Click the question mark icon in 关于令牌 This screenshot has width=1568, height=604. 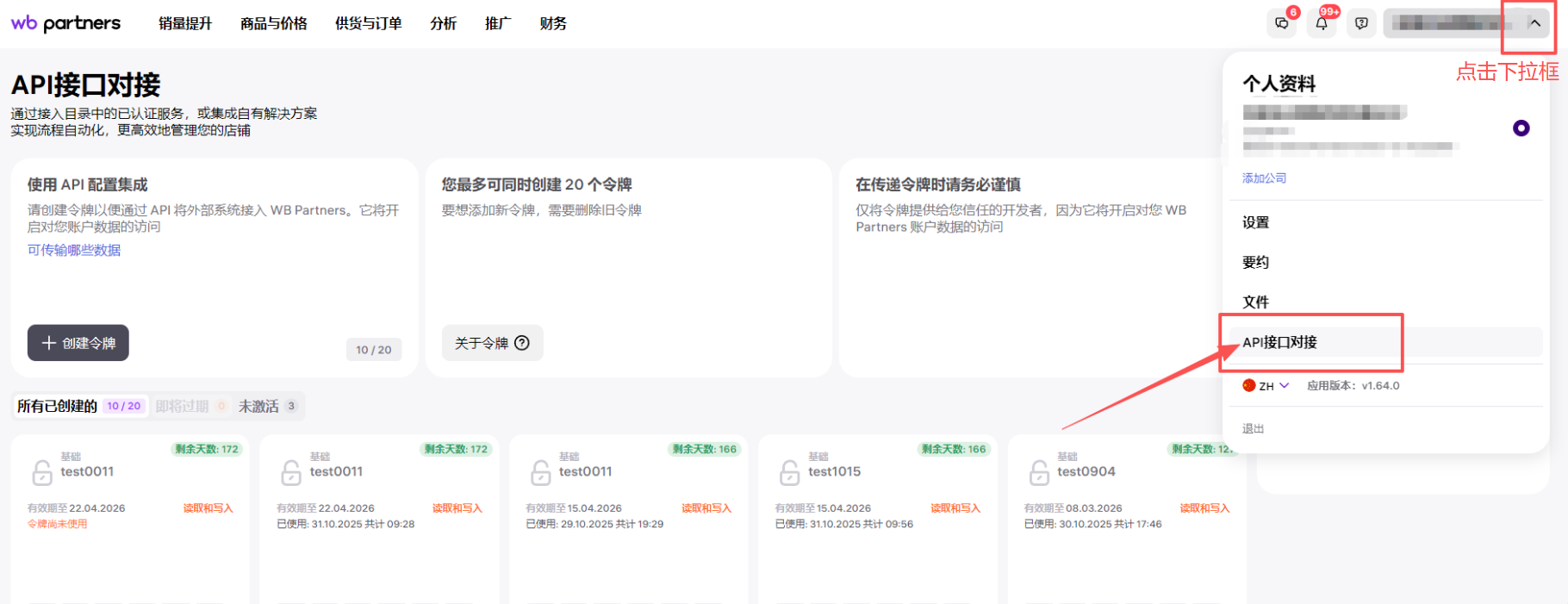[522, 343]
